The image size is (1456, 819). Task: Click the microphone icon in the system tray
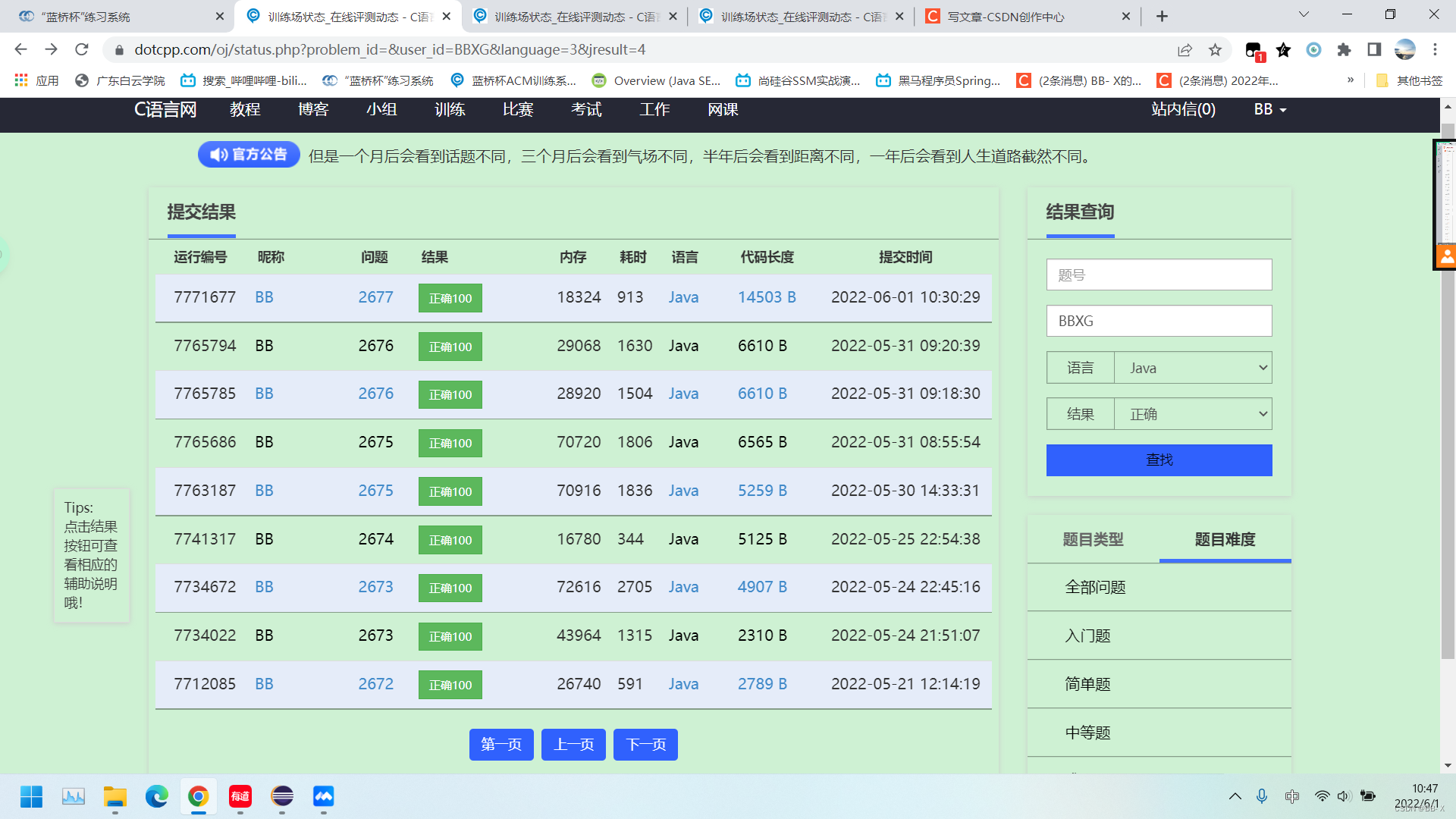(1262, 796)
